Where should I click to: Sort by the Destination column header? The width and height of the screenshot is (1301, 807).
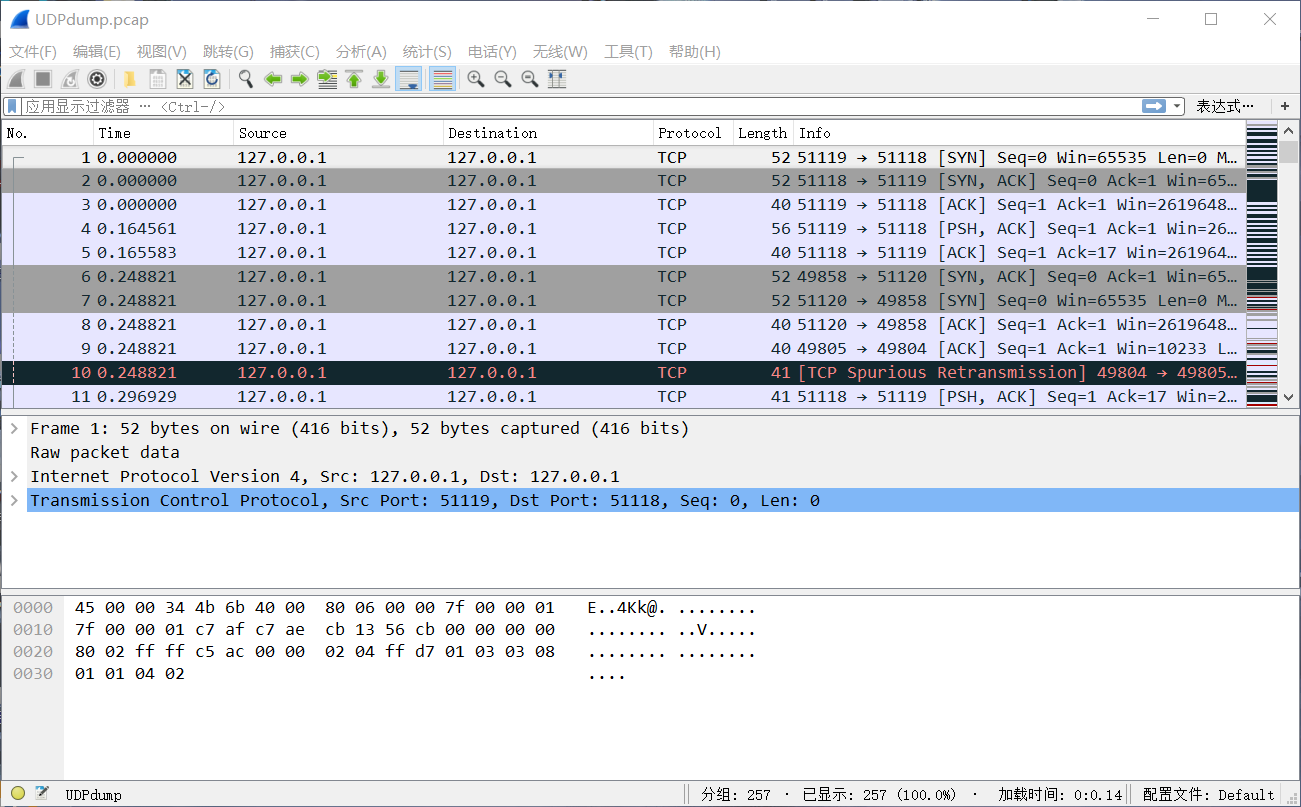click(548, 133)
